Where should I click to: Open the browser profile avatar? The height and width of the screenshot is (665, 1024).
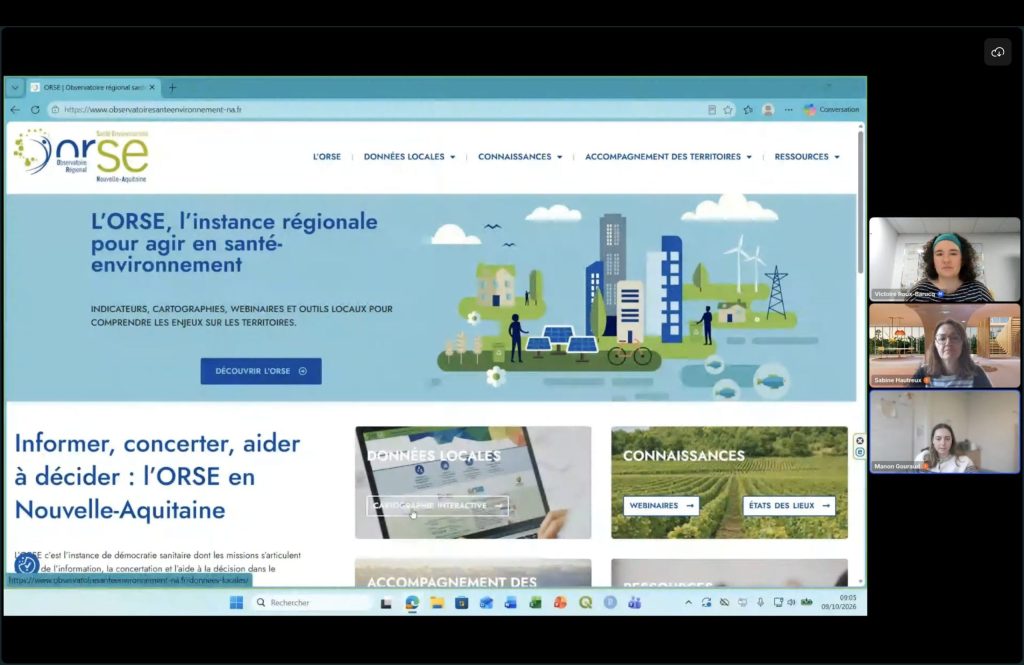(x=768, y=110)
